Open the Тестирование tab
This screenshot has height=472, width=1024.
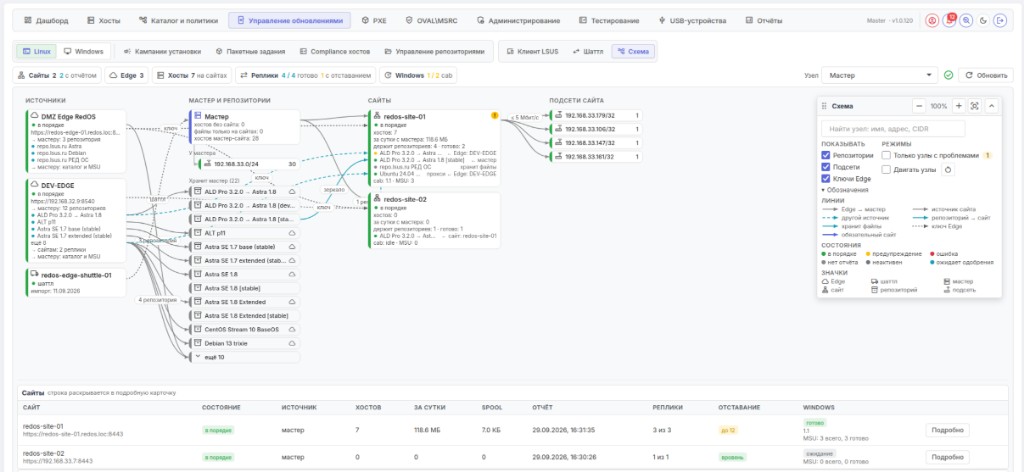[x=609, y=21]
